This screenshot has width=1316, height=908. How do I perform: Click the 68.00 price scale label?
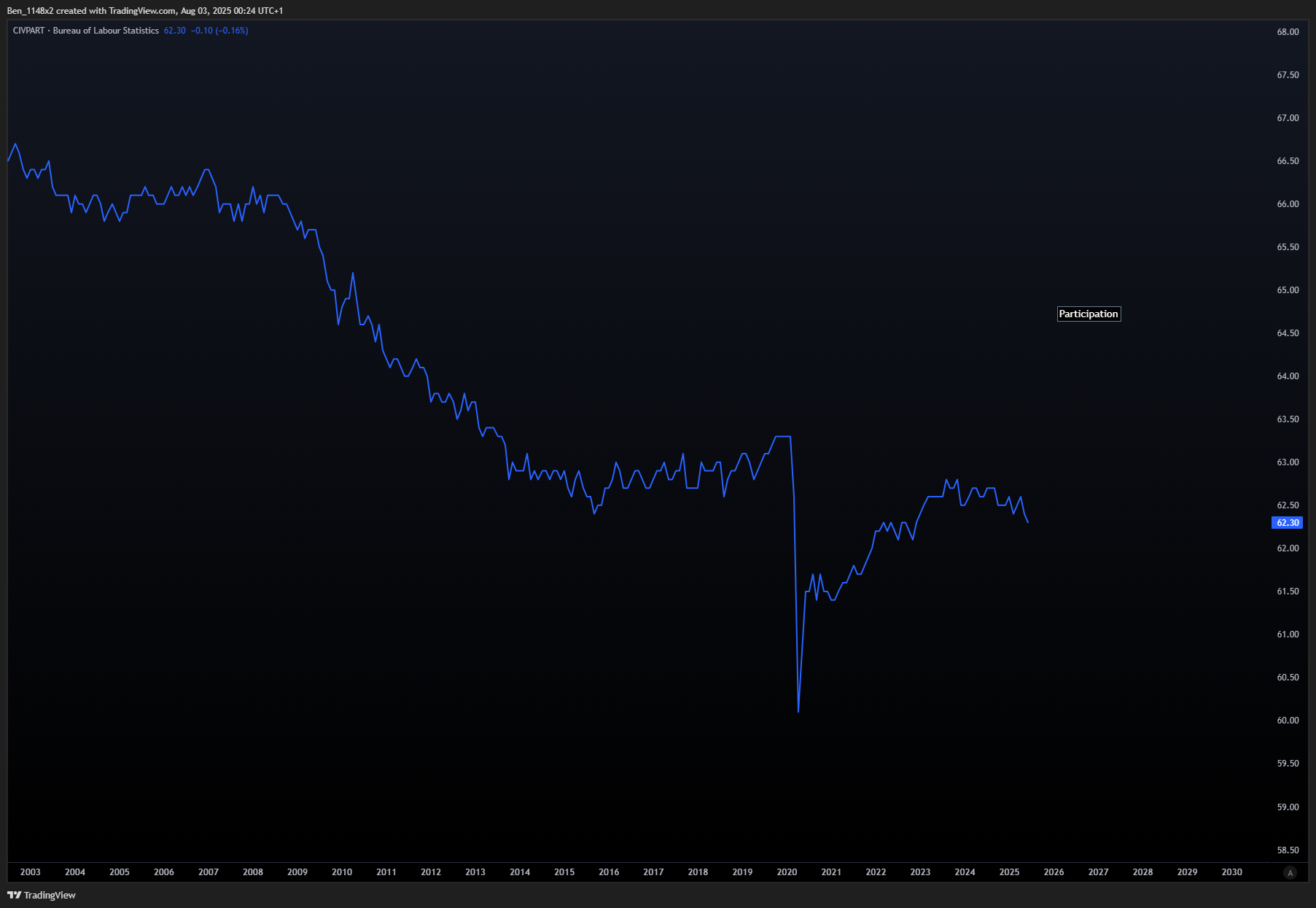pyautogui.click(x=1288, y=32)
